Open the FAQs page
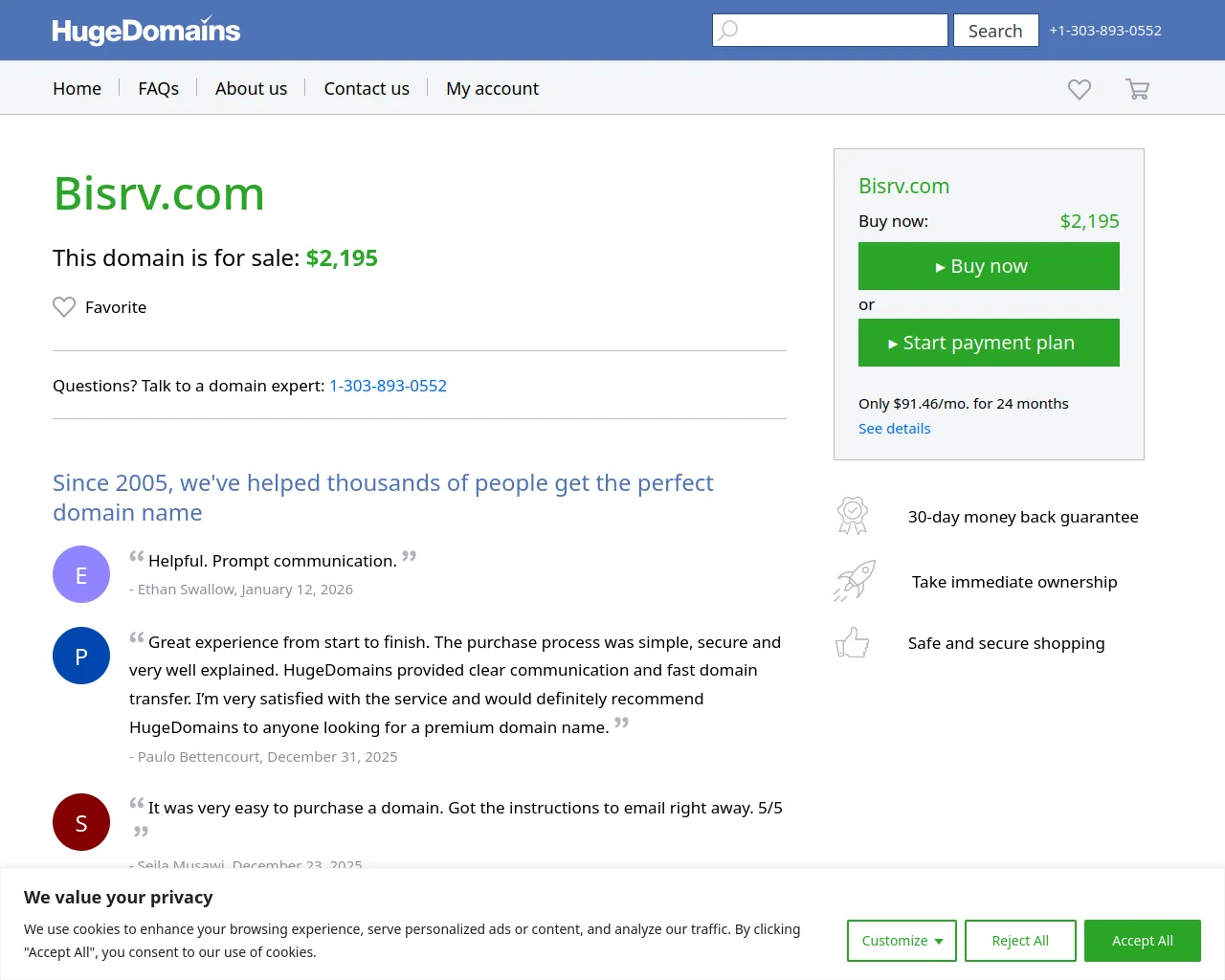This screenshot has height=980, width=1225. tap(158, 88)
